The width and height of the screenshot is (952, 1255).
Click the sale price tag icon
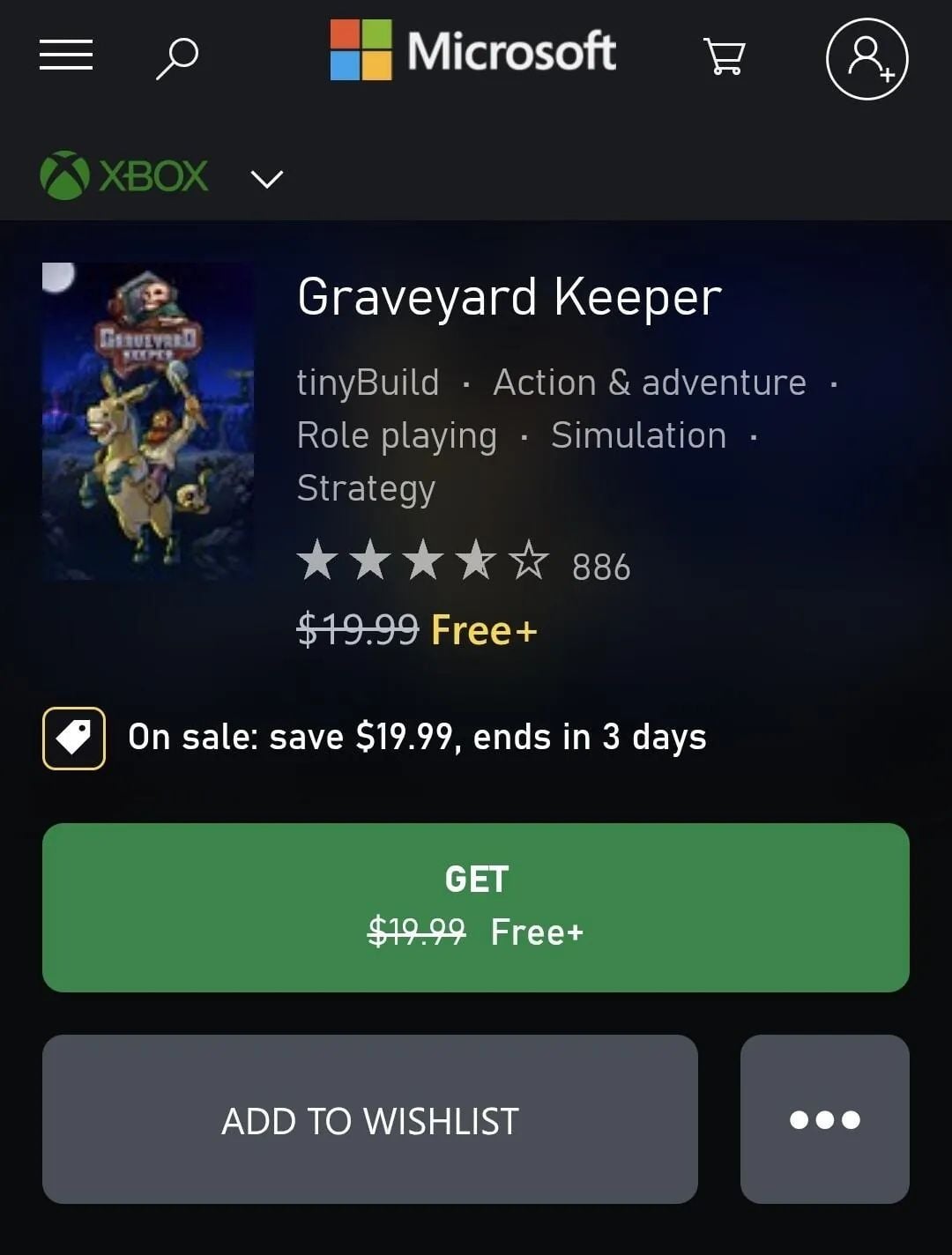(x=74, y=739)
